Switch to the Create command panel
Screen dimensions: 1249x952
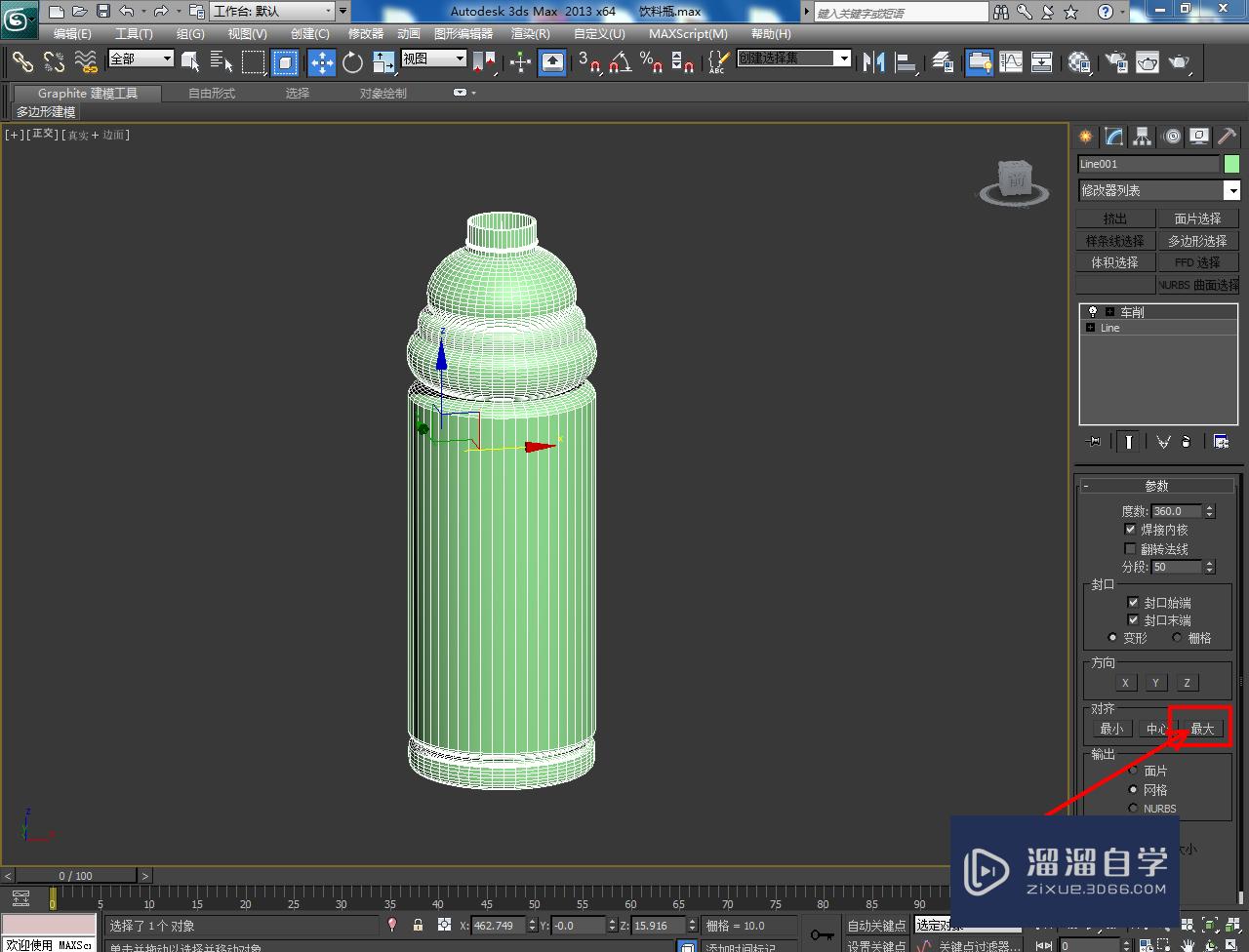[x=1085, y=137]
